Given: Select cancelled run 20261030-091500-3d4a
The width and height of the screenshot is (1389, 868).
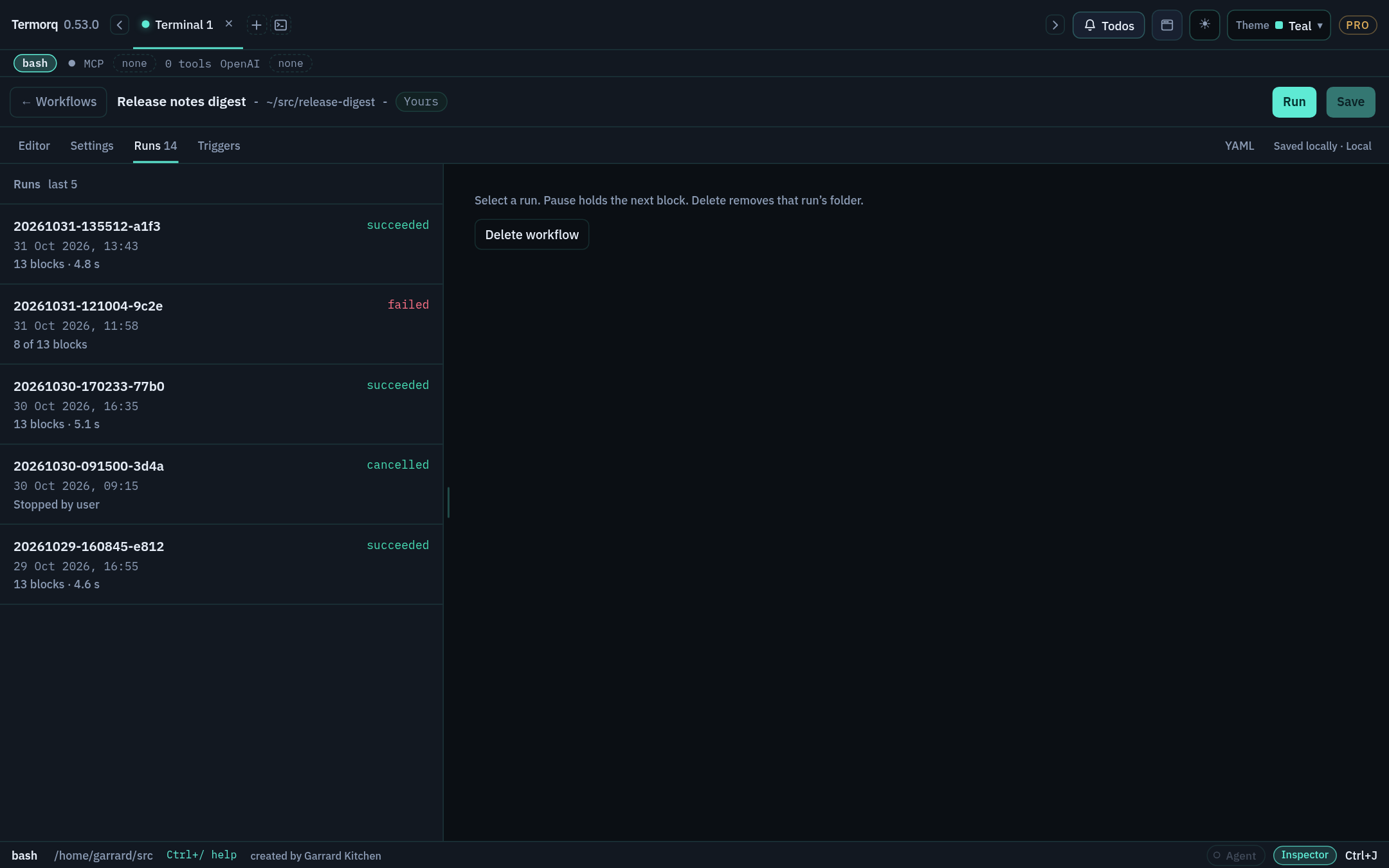Looking at the screenshot, I should pos(221,485).
